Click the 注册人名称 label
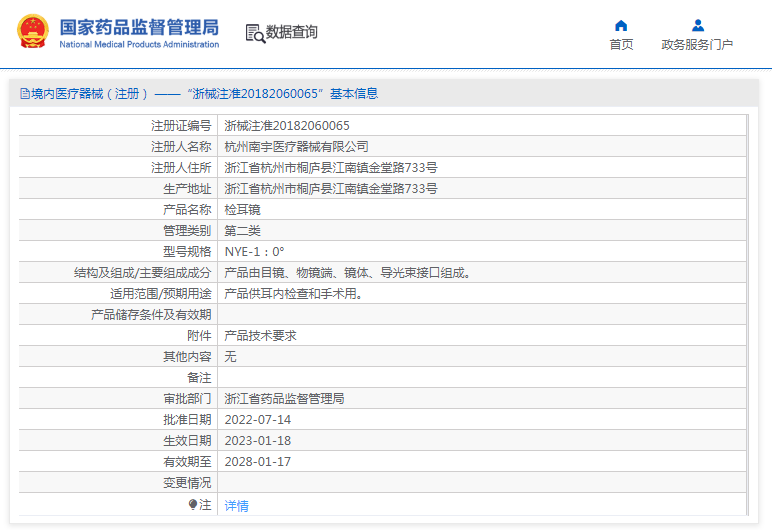The width and height of the screenshot is (772, 530). click(181, 147)
